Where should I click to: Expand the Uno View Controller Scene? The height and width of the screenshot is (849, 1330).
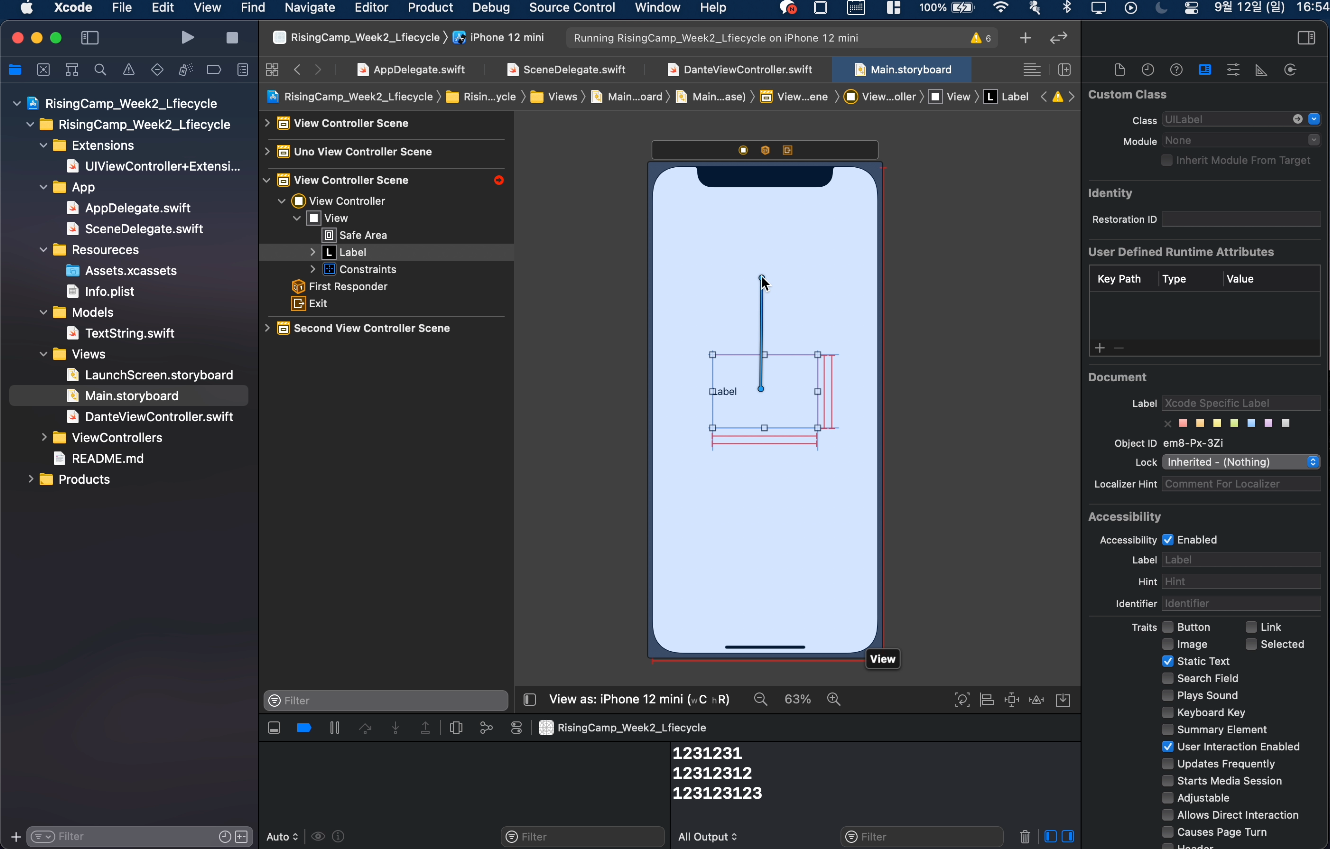coord(267,152)
